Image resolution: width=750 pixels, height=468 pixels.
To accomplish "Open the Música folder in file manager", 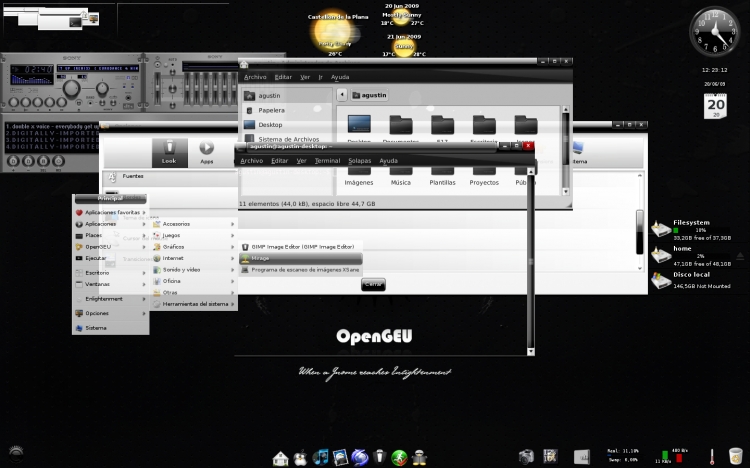I will point(400,178).
